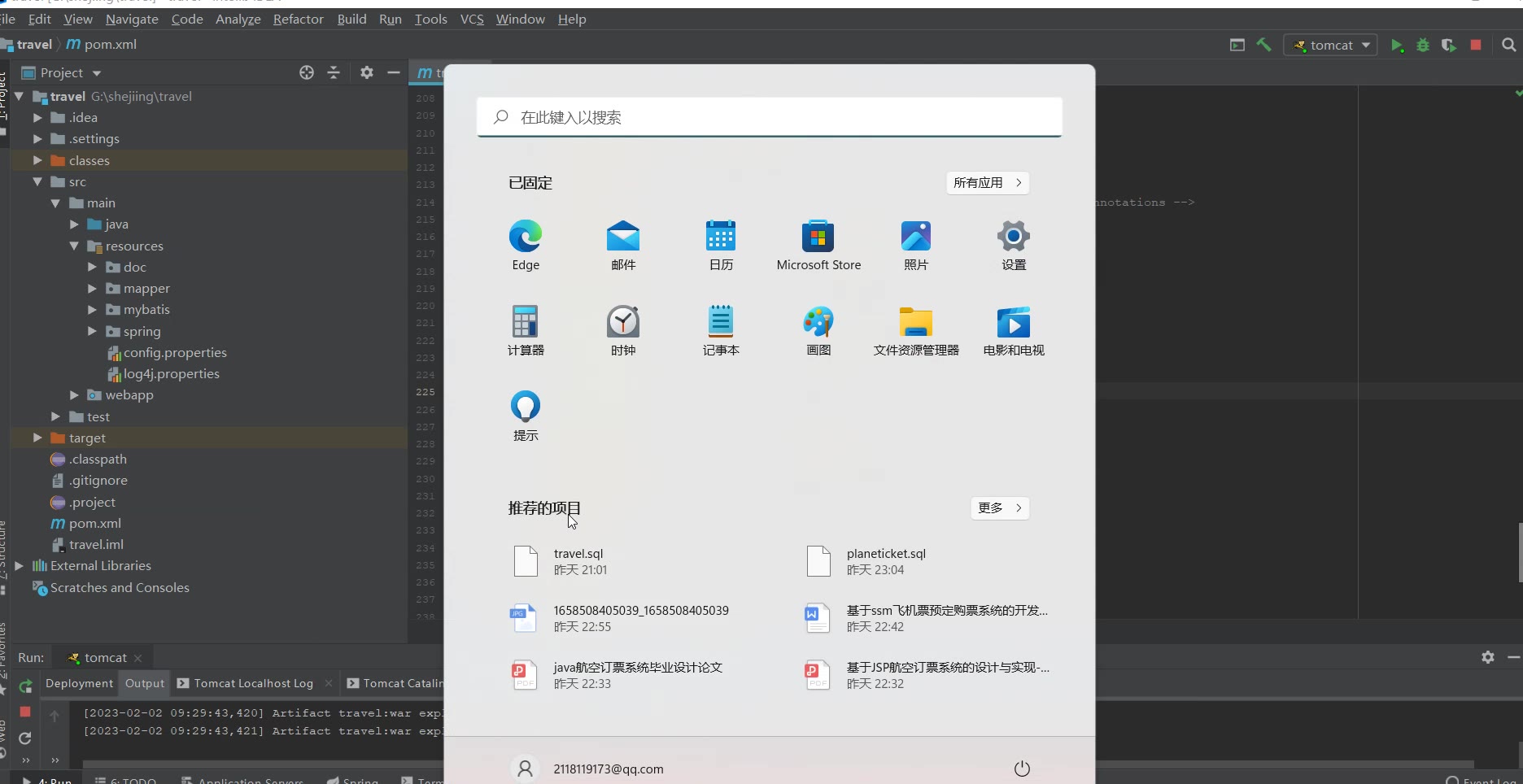Click the 所有应用 all apps button
The height and width of the screenshot is (784, 1523).
(x=988, y=183)
